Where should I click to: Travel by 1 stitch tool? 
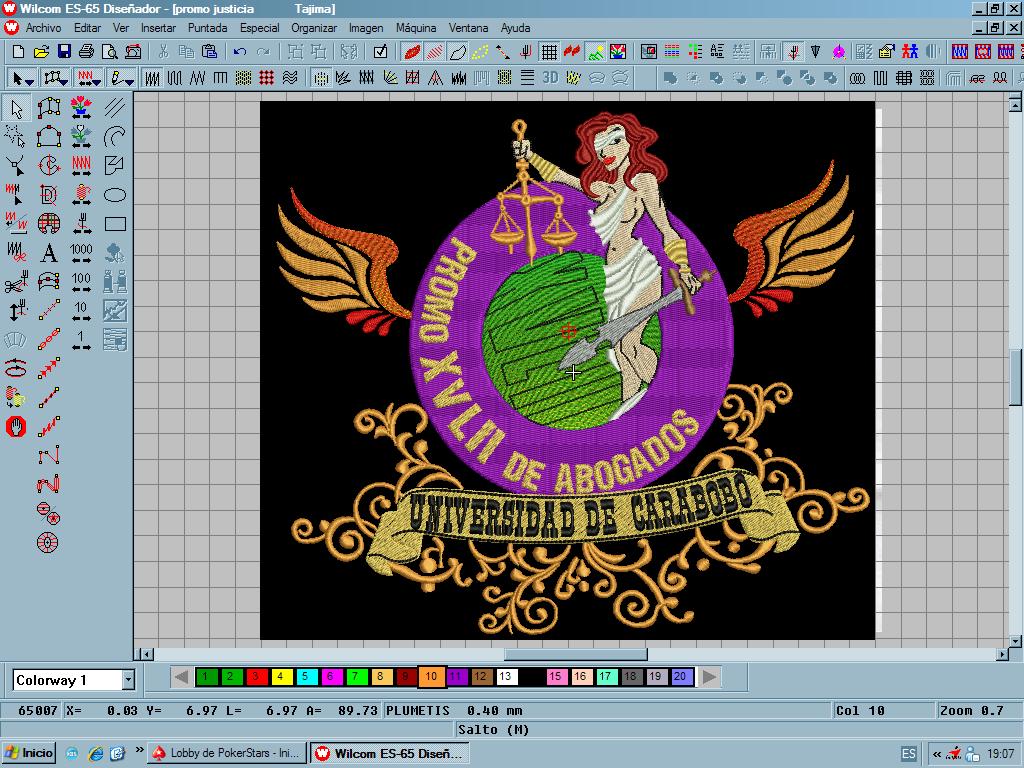tap(81, 340)
